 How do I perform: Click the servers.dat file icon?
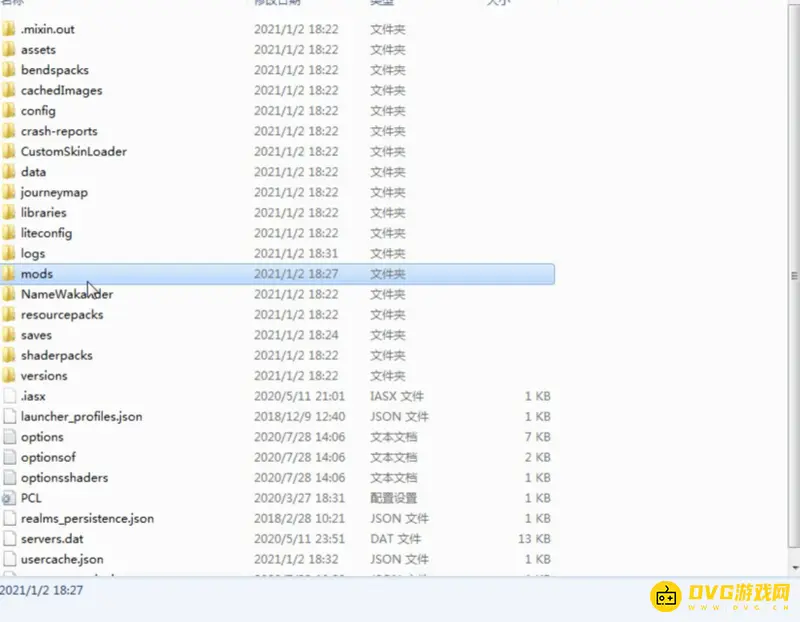point(8,539)
